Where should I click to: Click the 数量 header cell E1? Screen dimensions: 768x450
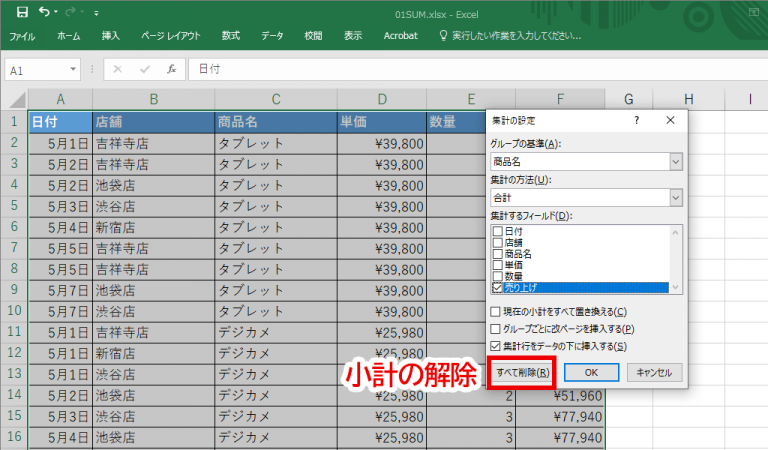[x=456, y=122]
